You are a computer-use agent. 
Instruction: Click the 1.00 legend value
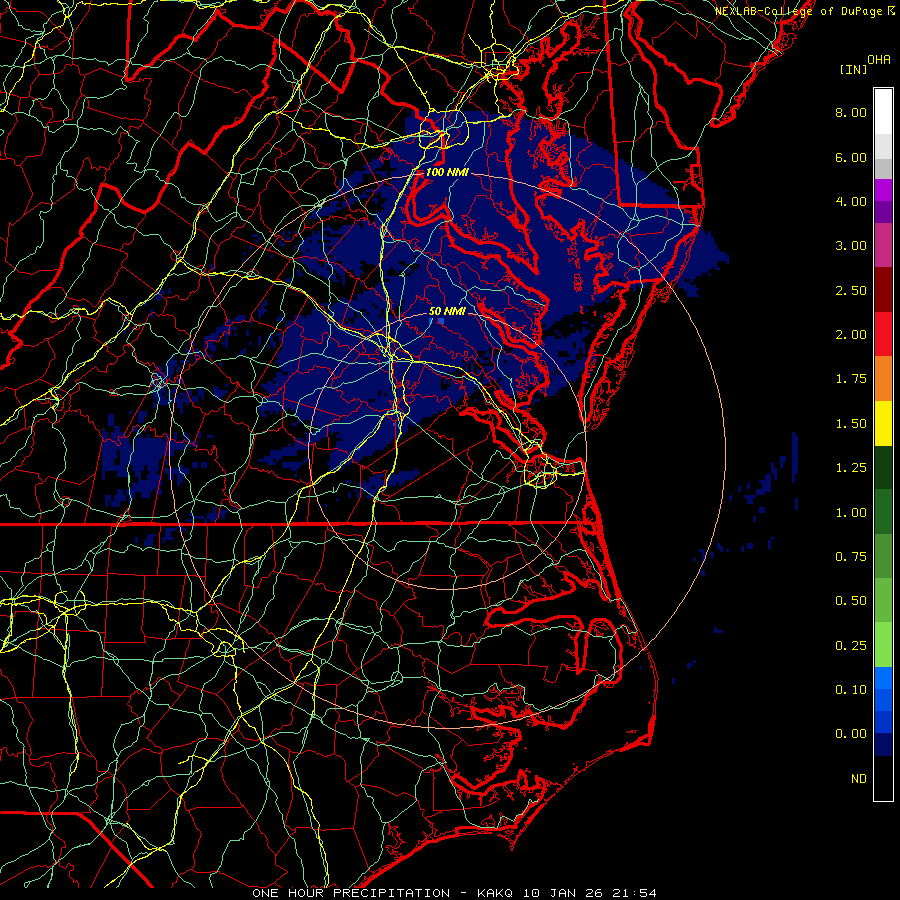(851, 513)
